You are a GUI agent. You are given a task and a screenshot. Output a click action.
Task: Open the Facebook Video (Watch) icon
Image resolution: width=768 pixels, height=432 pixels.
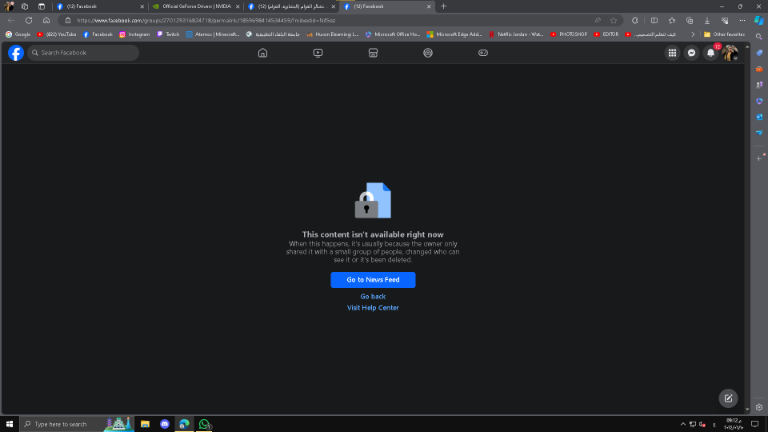[318, 53]
